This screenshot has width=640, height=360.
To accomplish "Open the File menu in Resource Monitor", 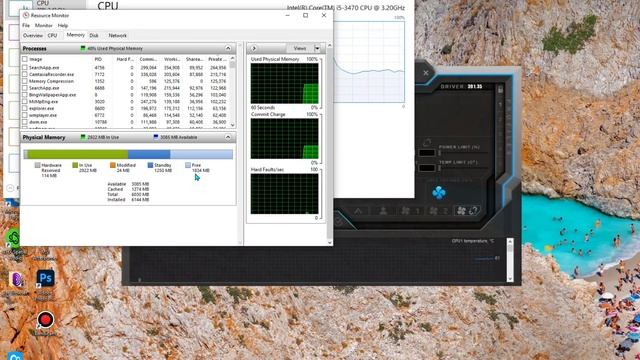I will coord(26,25).
